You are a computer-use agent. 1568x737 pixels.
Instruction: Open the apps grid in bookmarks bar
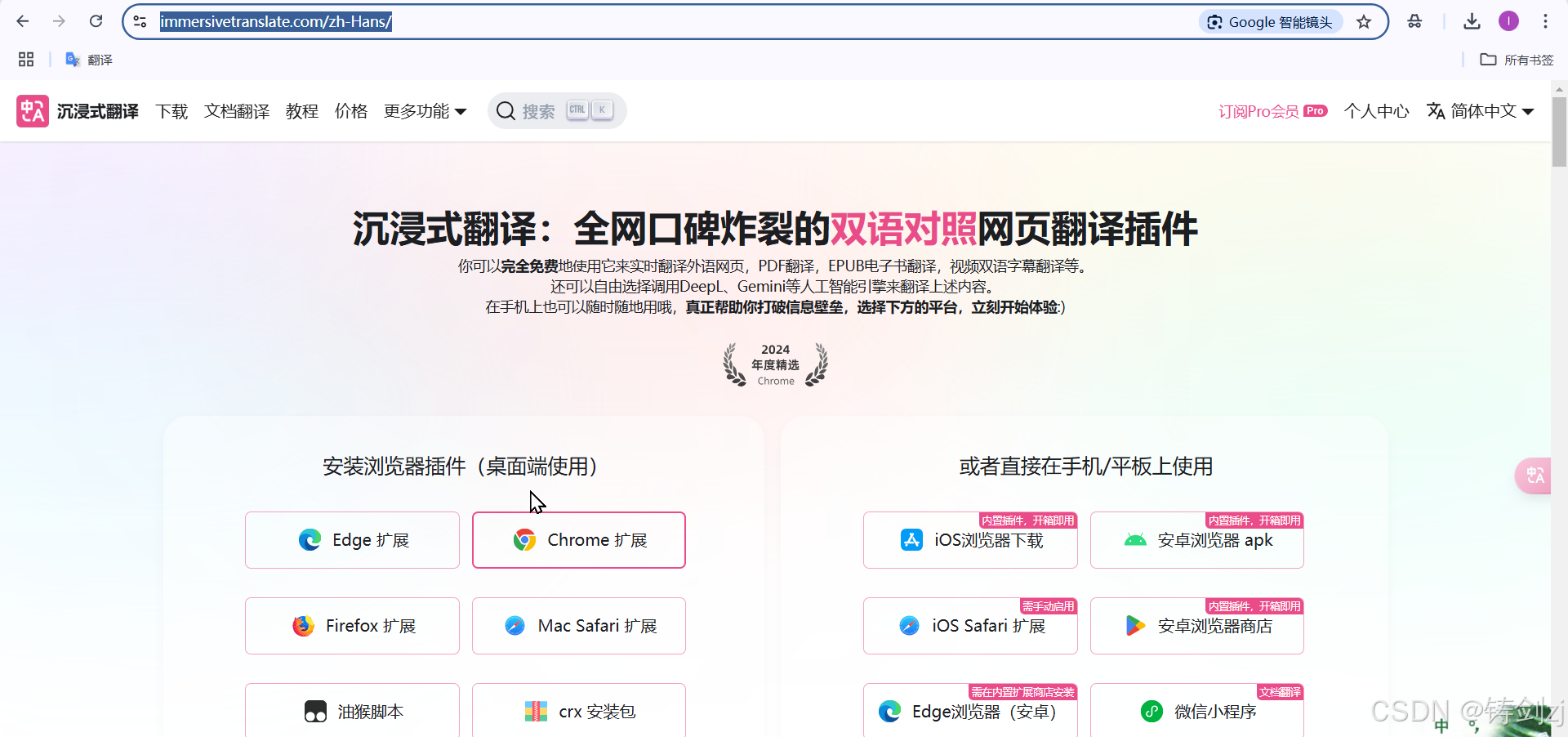tap(26, 60)
